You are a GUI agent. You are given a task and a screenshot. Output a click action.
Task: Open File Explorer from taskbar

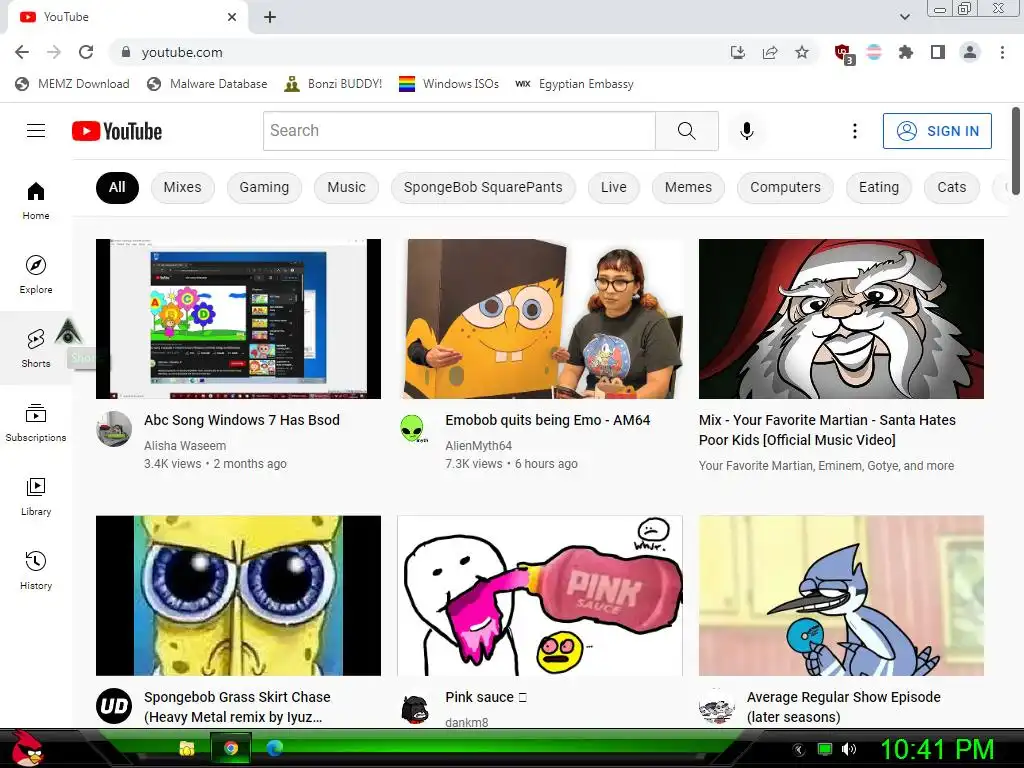pos(187,748)
